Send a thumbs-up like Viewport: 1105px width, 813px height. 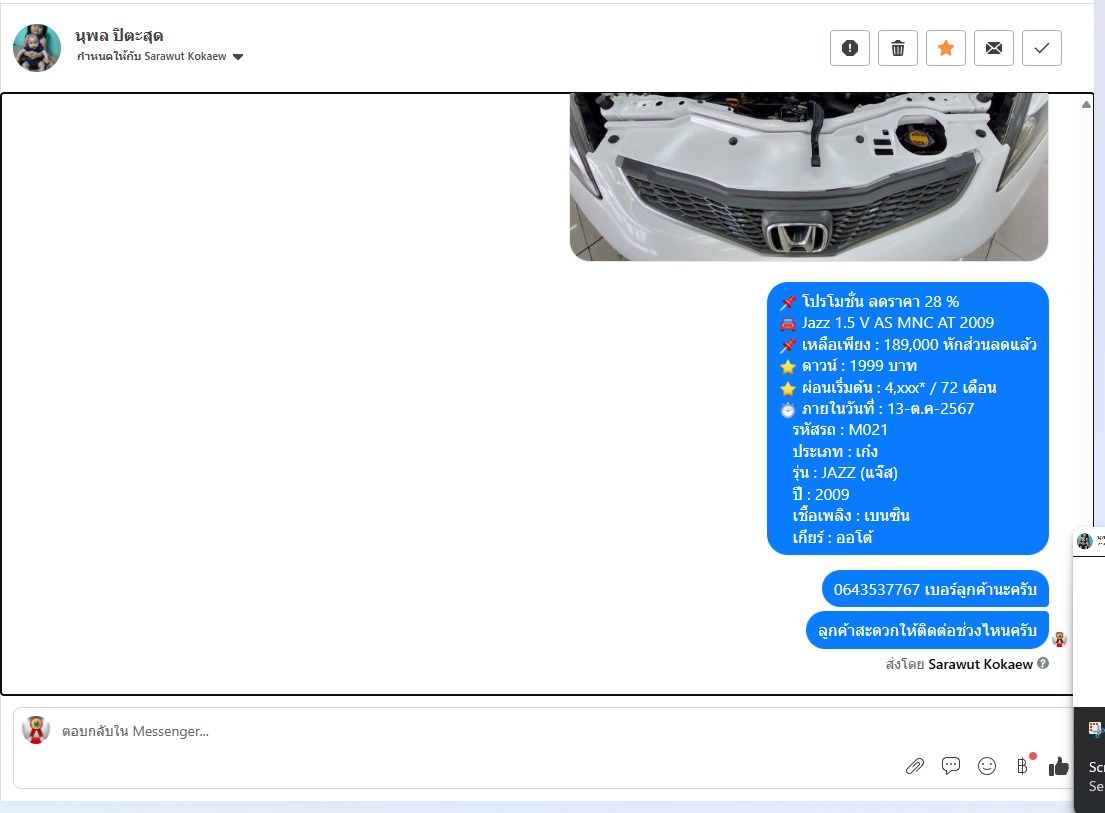pyautogui.click(x=1058, y=766)
